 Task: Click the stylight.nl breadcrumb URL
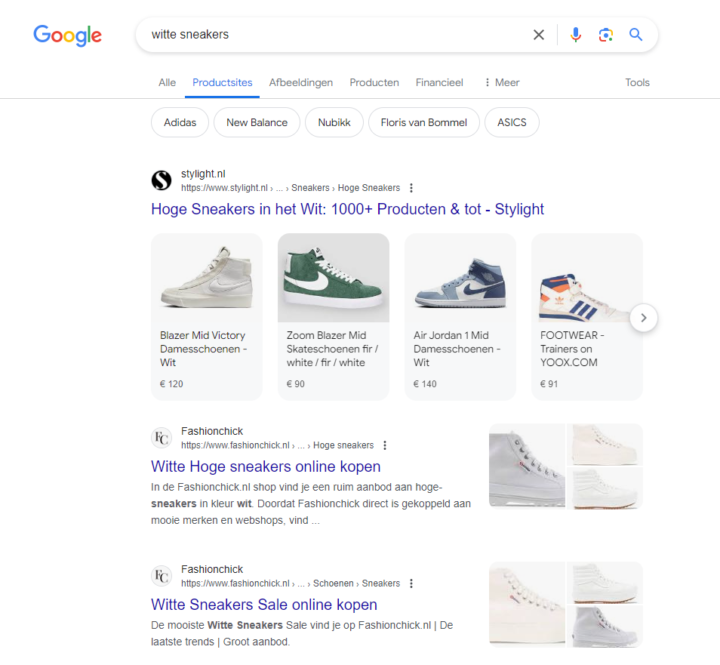[x=290, y=188]
